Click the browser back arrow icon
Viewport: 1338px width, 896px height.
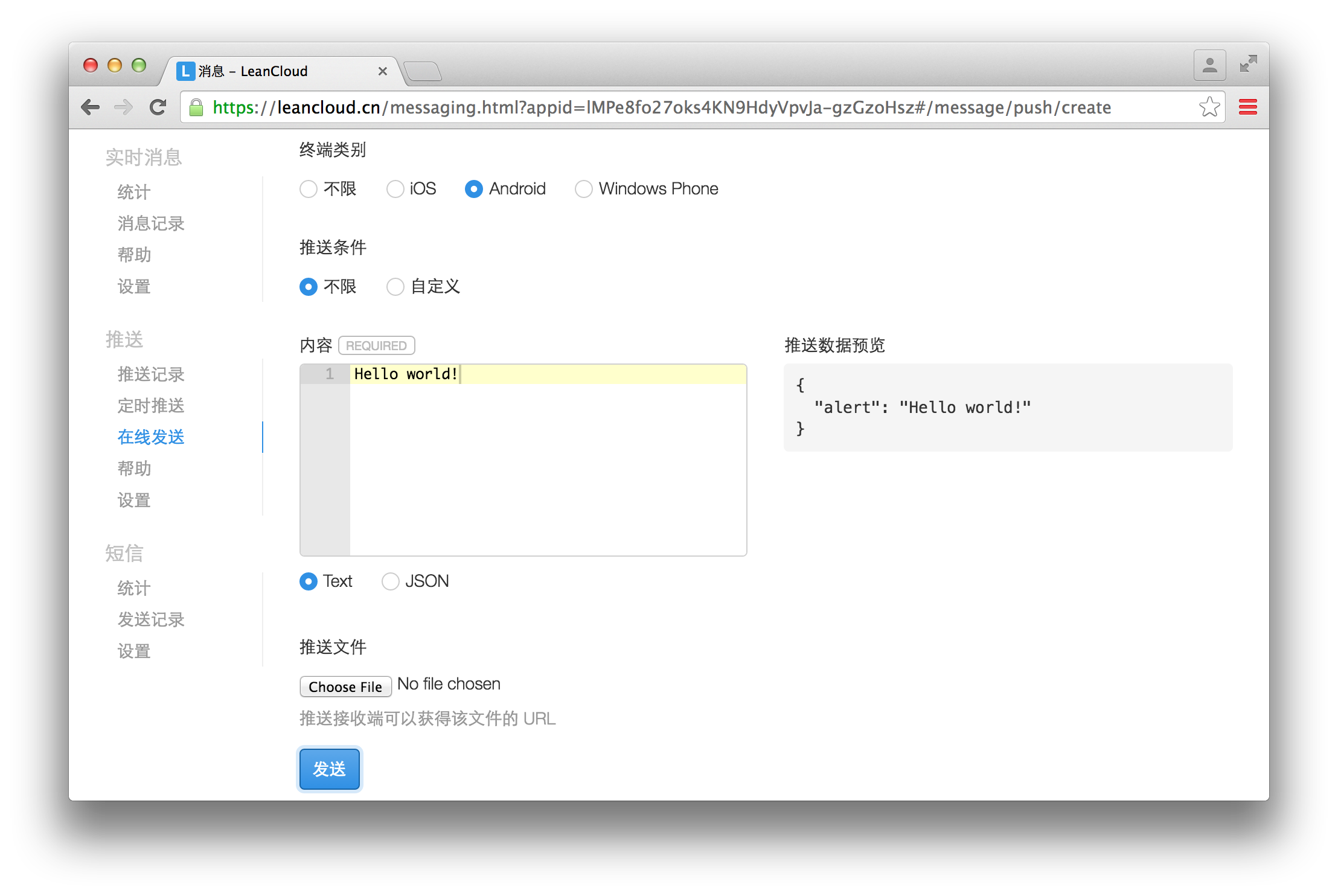tap(91, 107)
